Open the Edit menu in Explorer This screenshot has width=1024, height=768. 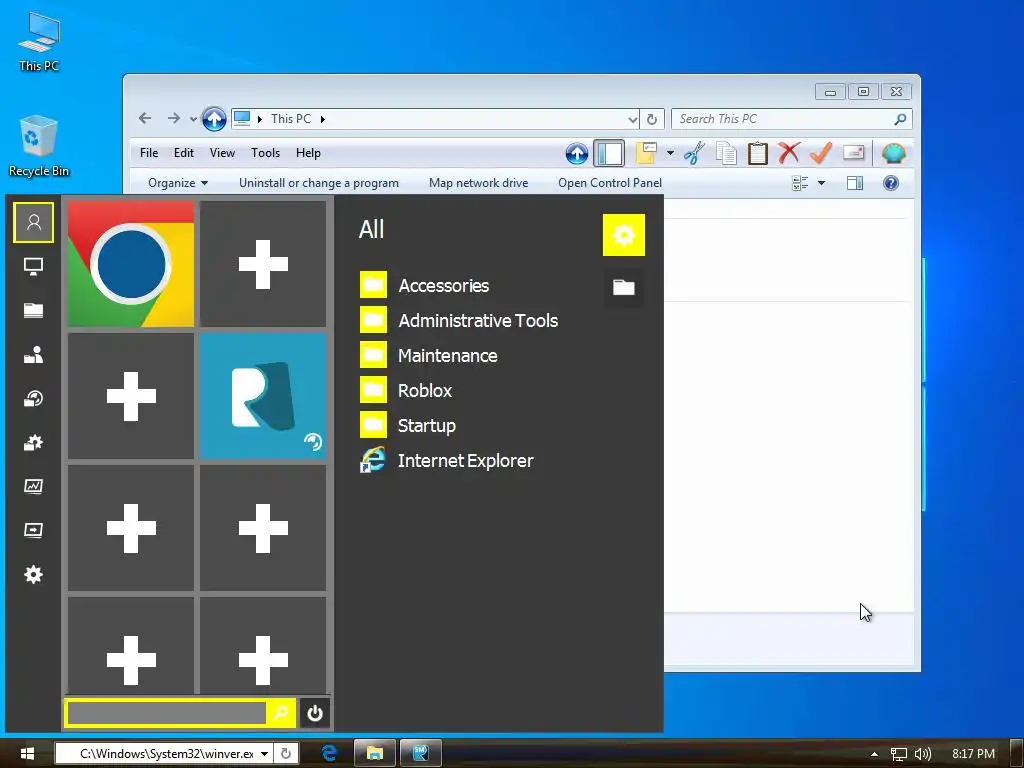click(184, 153)
